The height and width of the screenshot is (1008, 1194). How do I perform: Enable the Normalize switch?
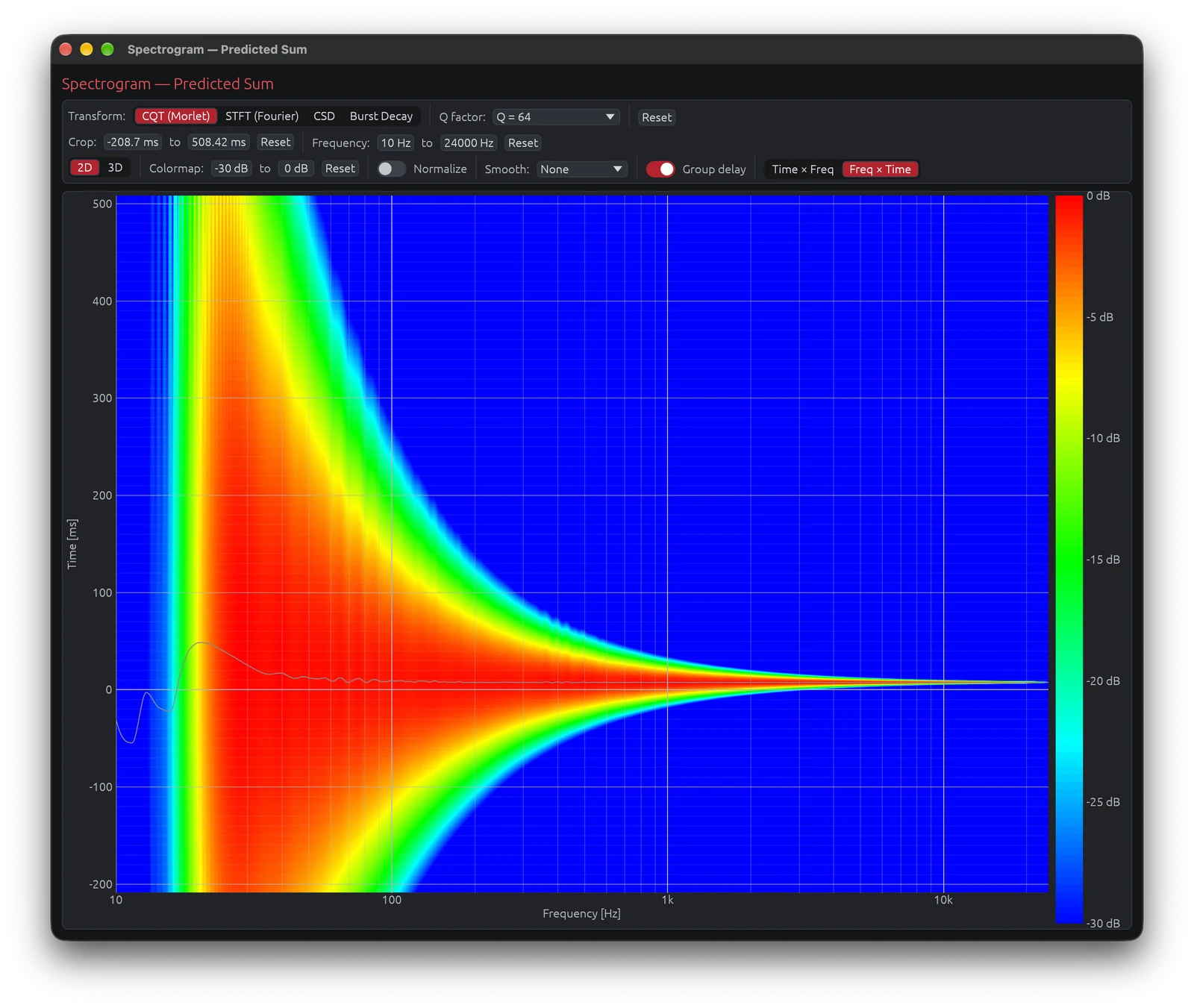tap(390, 169)
